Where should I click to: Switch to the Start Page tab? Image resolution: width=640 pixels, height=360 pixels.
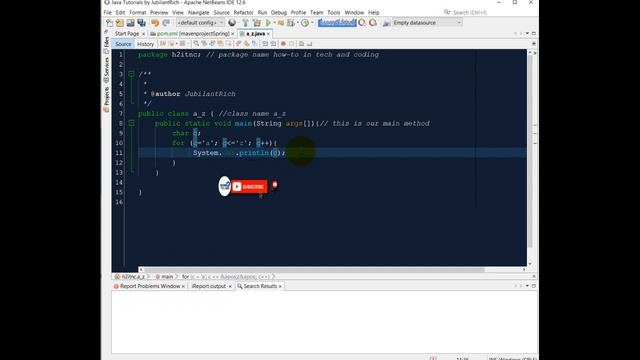tap(127, 33)
